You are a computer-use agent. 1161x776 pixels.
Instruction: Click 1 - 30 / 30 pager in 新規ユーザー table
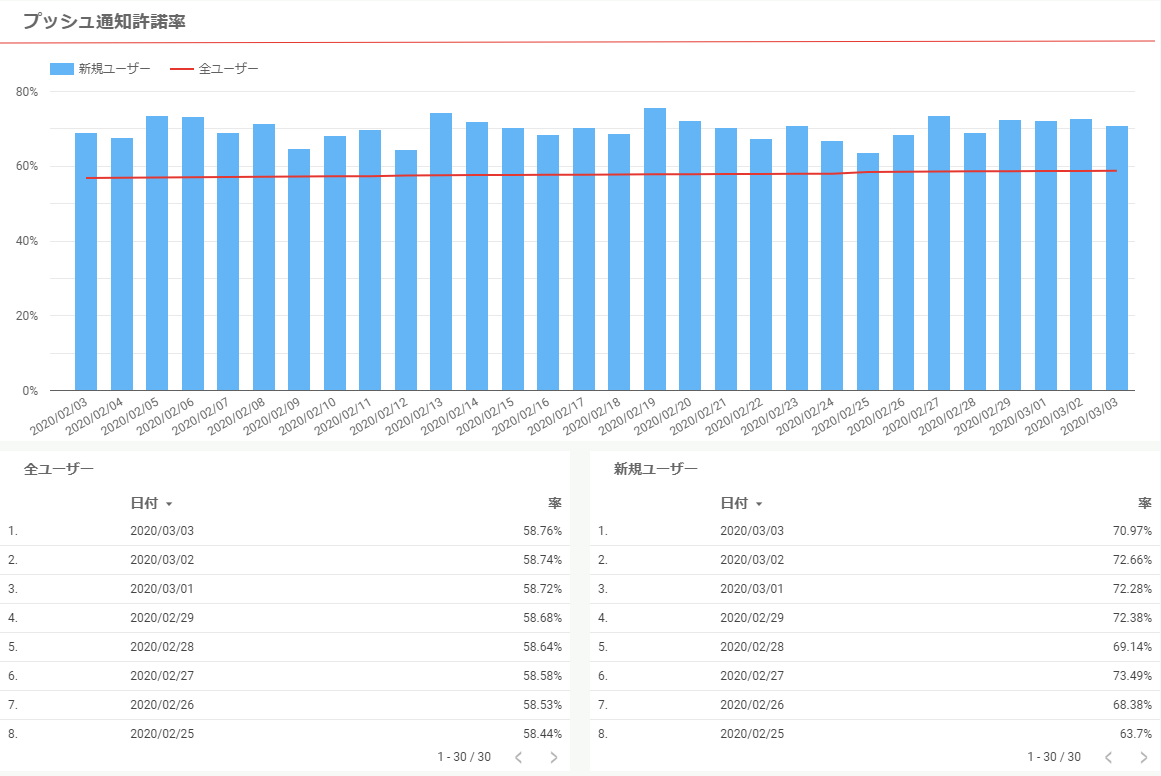[x=1054, y=757]
